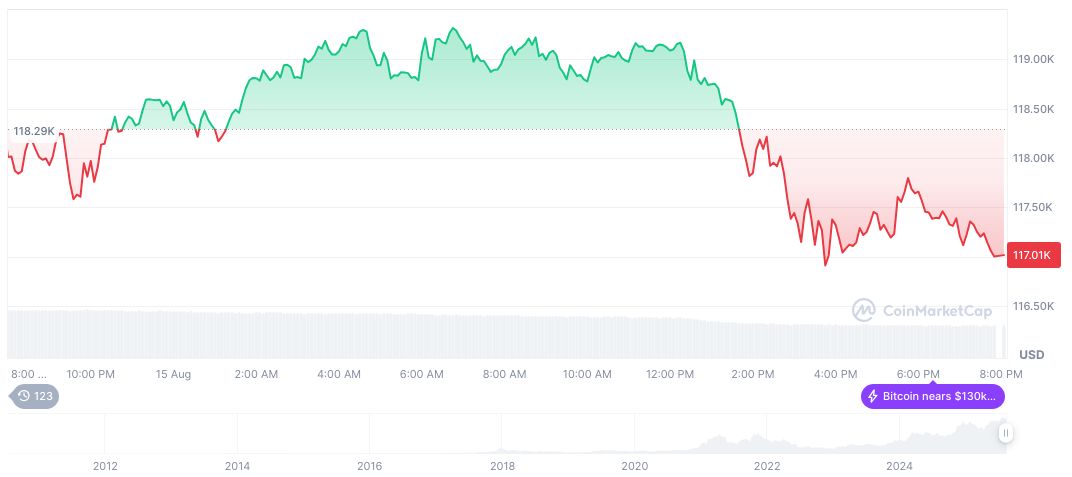Click the 2024 year marker in overview
The image size is (1072, 477).
click(x=900, y=466)
